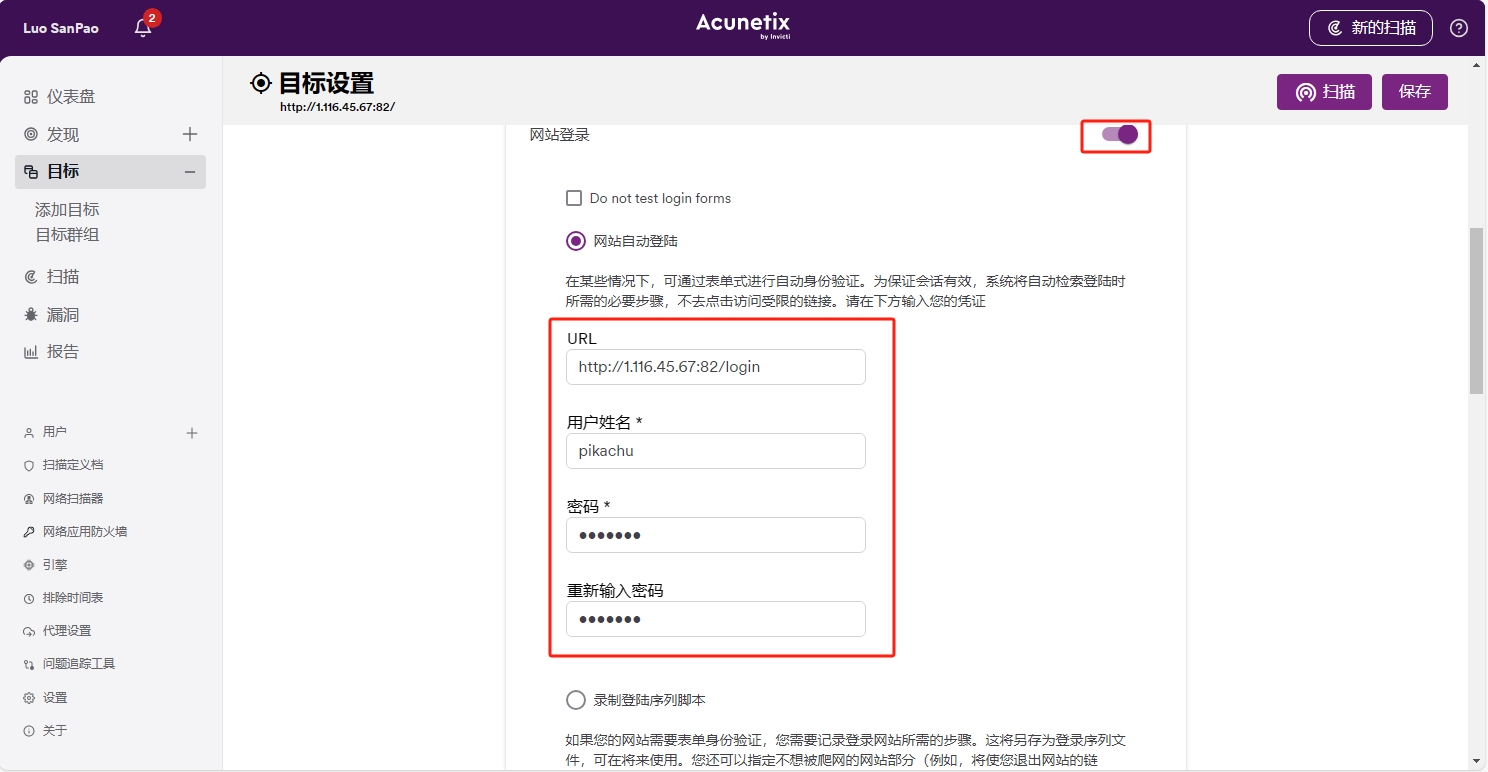Click the scrollbar down arrow
The height and width of the screenshot is (772, 1488).
point(1476,761)
